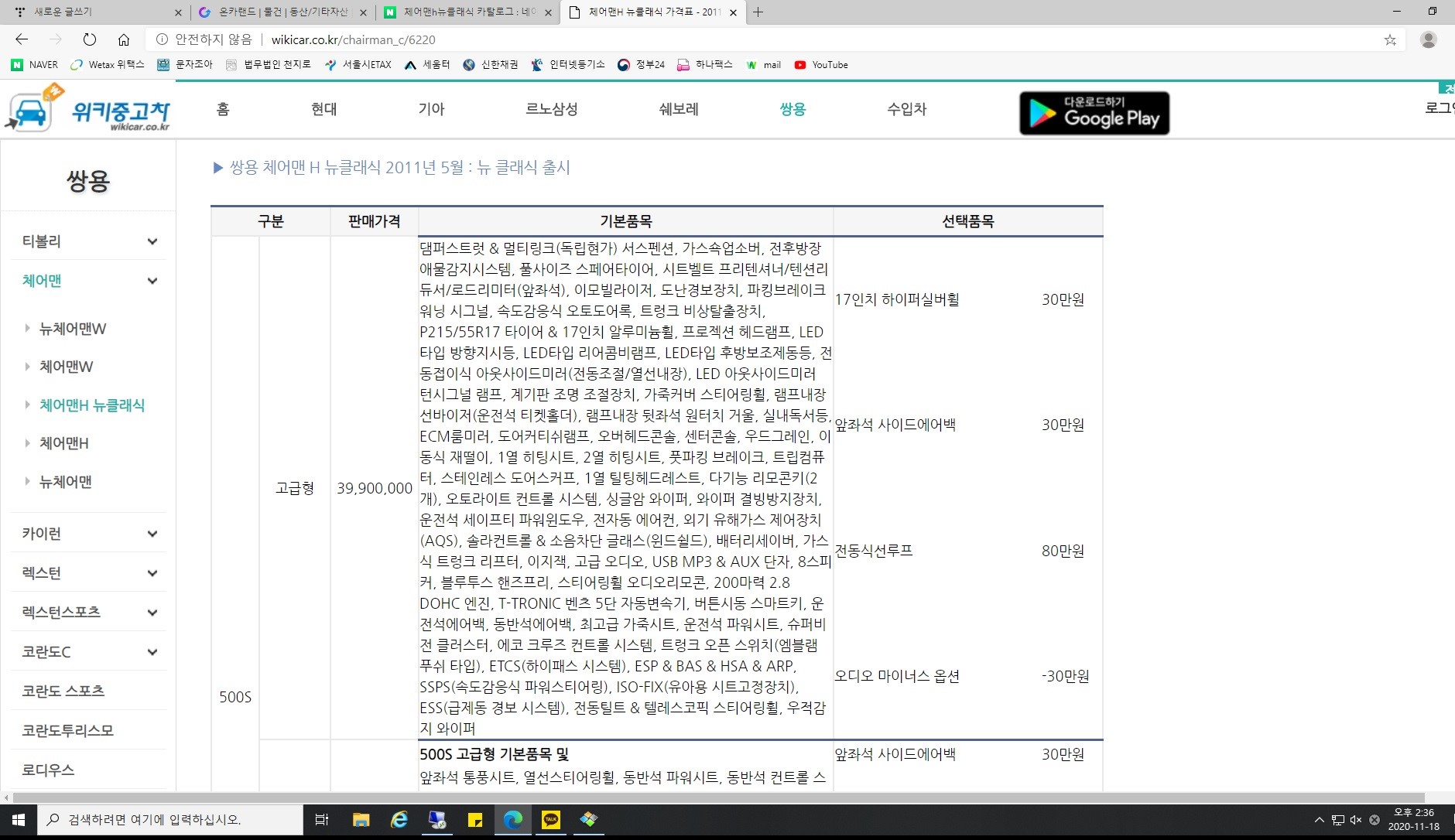The width and height of the screenshot is (1455, 840).
Task: Click the horizontal page scrollbar
Action: pyautogui.click(x=718, y=797)
